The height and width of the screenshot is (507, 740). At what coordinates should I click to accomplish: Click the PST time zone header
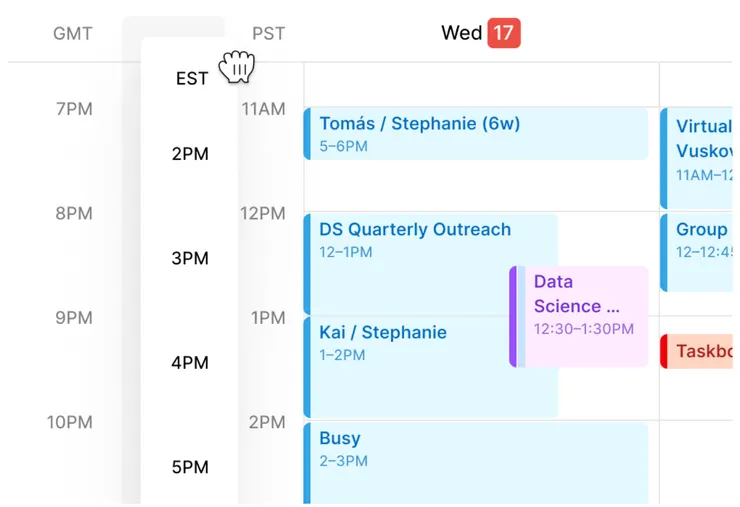(268, 34)
